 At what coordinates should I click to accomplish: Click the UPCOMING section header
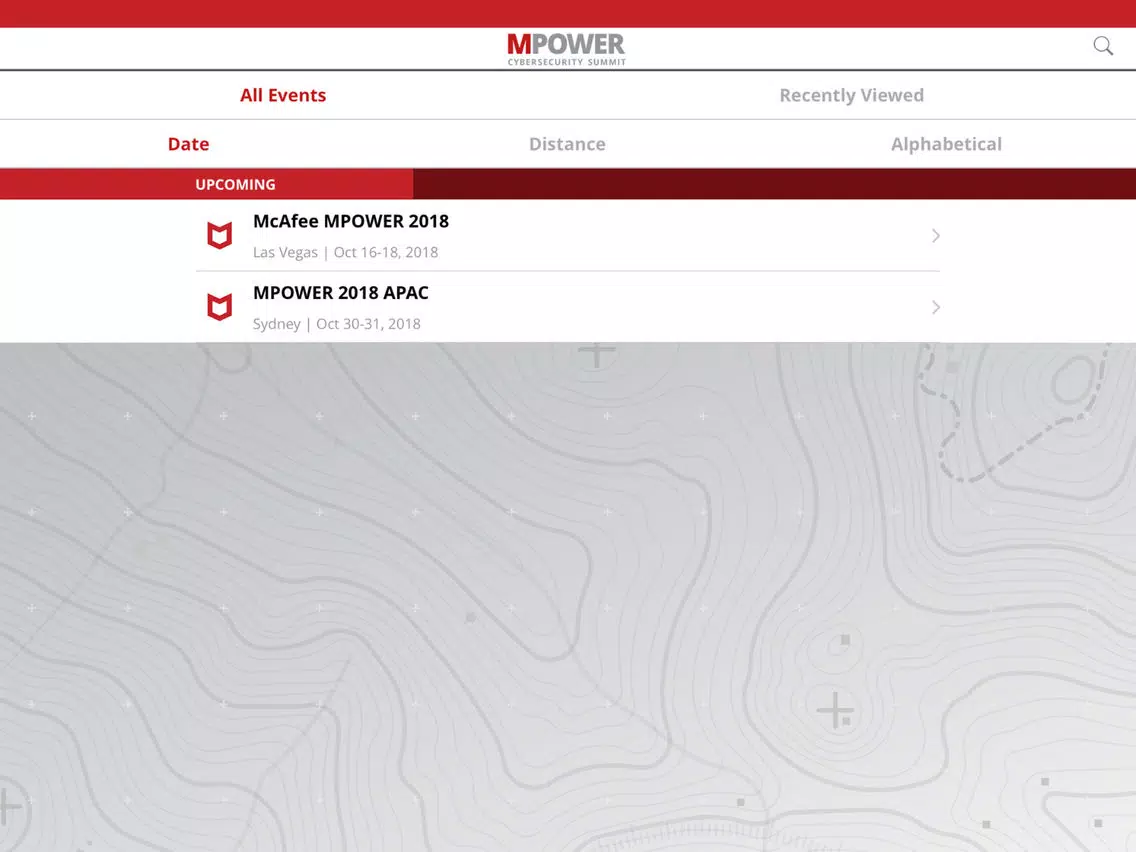(x=235, y=185)
